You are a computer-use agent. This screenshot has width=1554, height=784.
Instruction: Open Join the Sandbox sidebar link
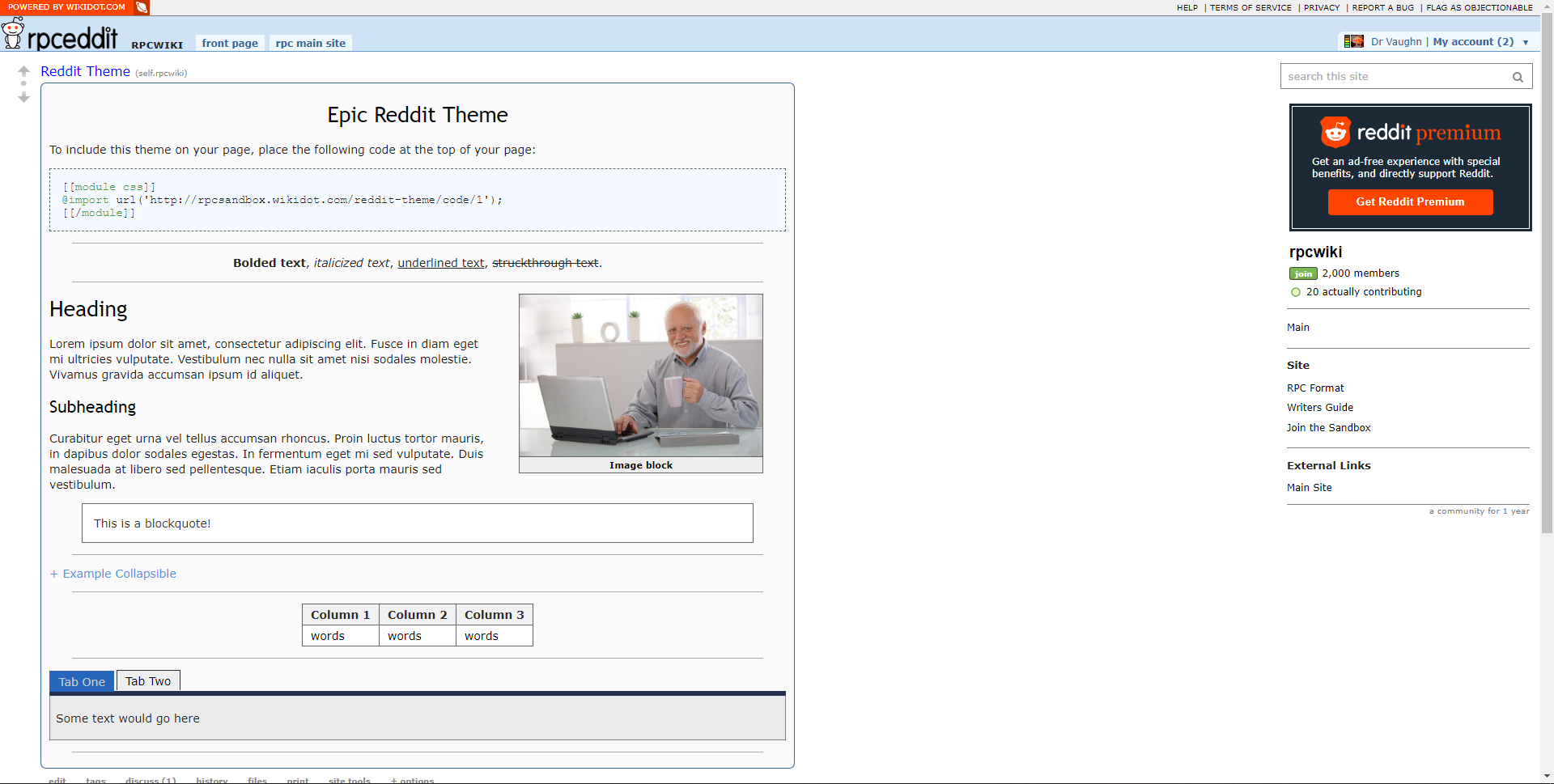click(x=1328, y=428)
